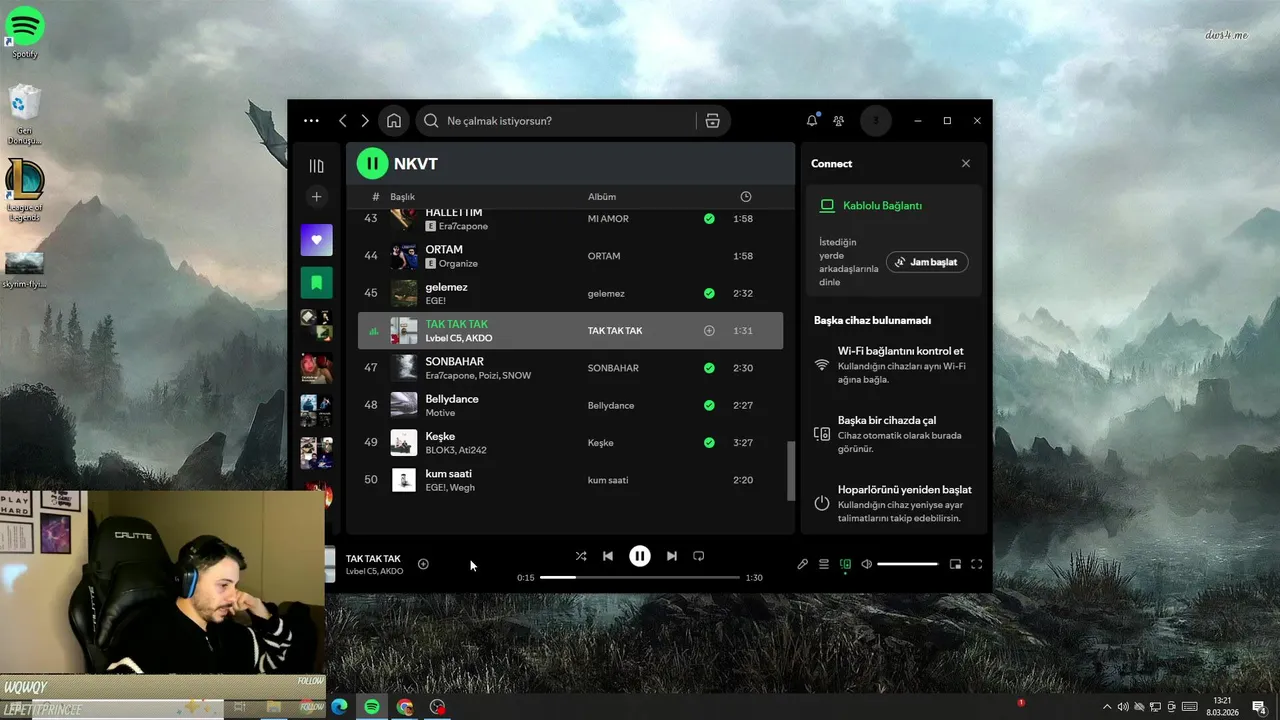1280x720 pixels.
Task: Open the Spotify three-dots menu
Action: coord(311,121)
